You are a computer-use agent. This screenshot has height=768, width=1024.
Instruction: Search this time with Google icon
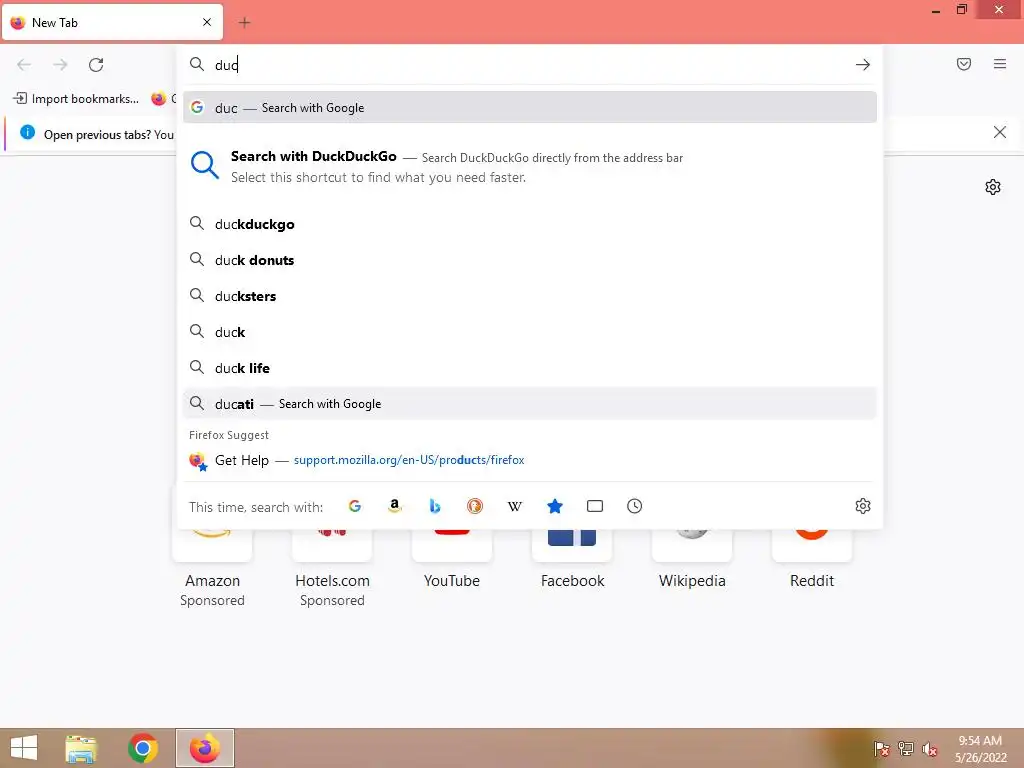(355, 506)
